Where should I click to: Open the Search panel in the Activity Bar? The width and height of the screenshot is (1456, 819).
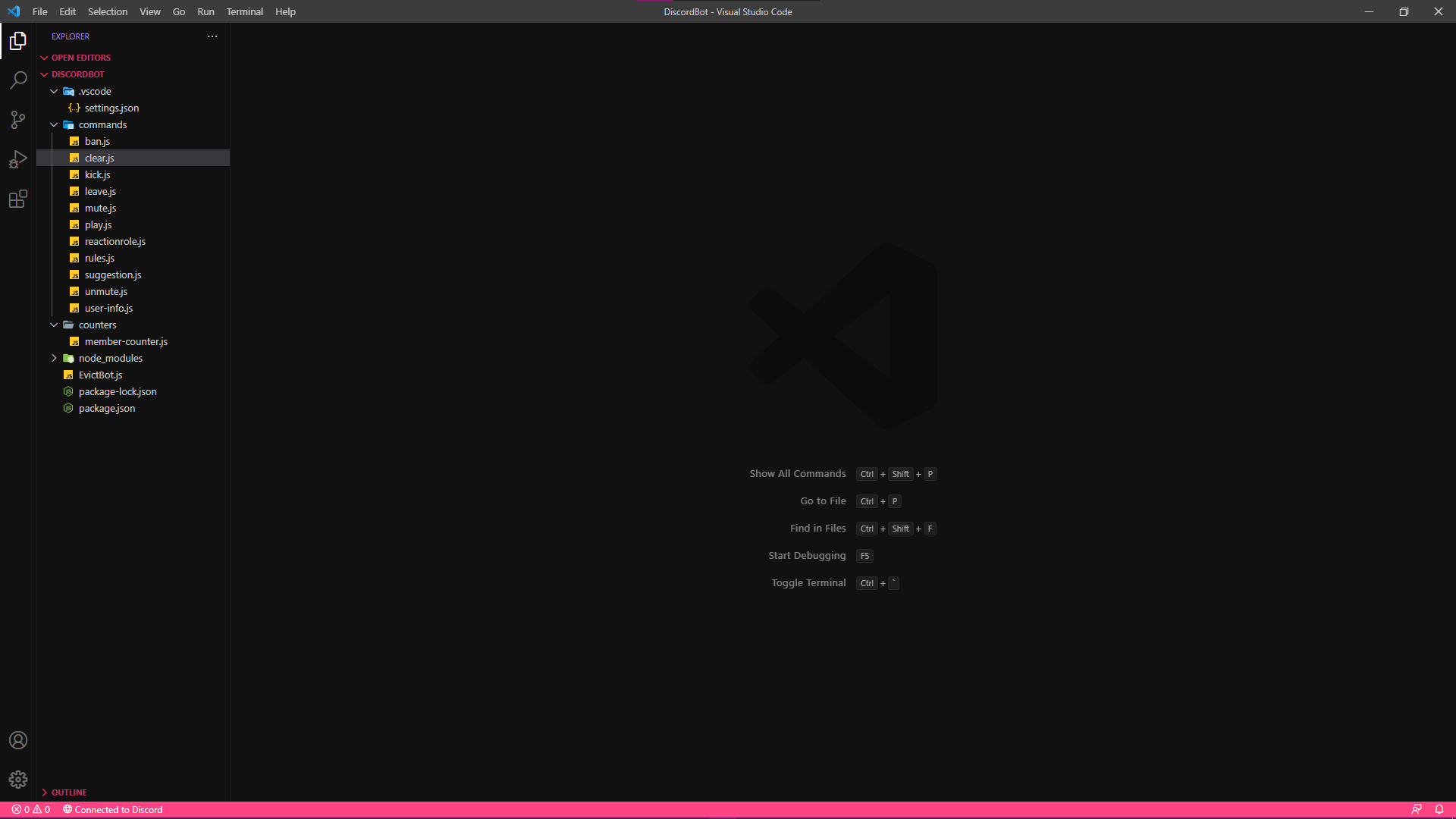point(18,80)
